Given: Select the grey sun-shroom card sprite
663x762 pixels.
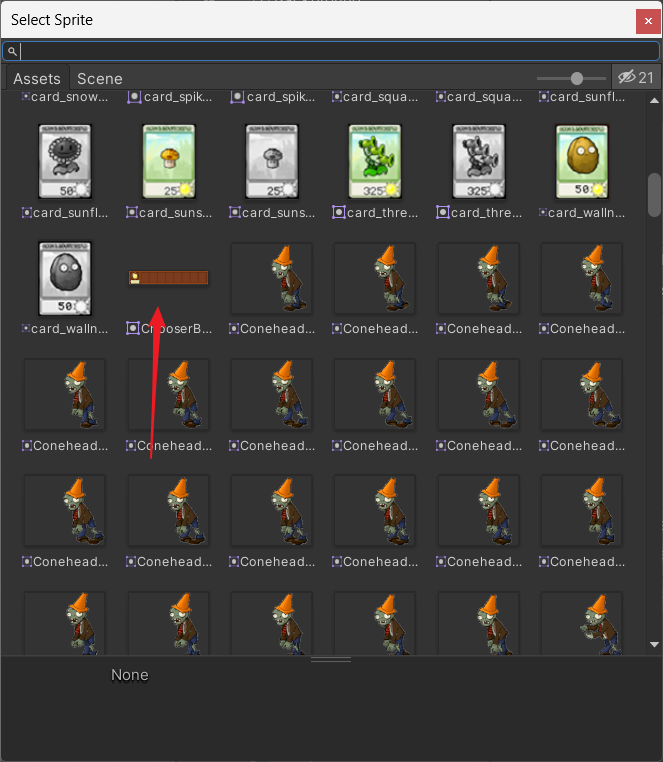Looking at the screenshot, I should coord(272,161).
